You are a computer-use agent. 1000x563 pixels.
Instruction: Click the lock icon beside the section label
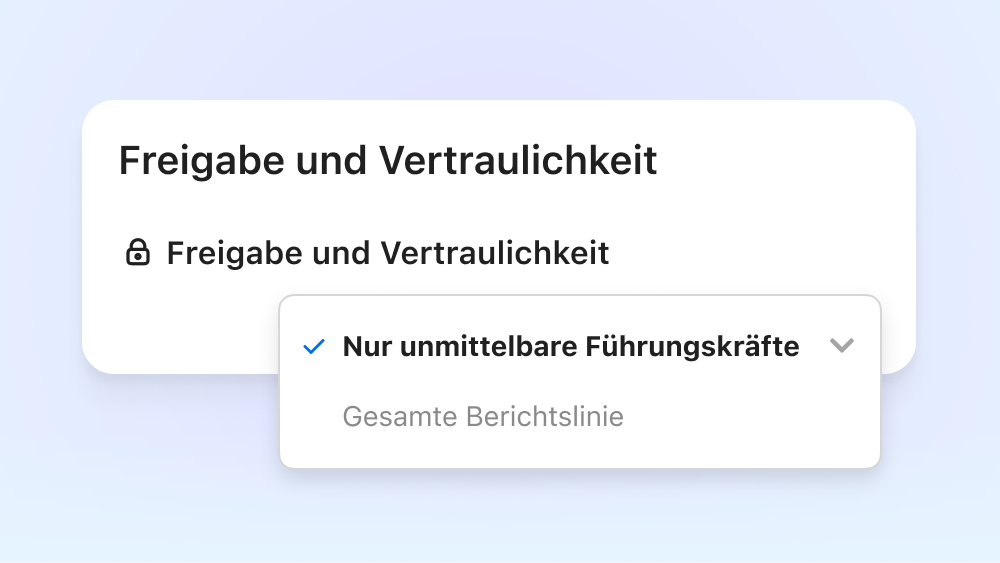pos(138,252)
